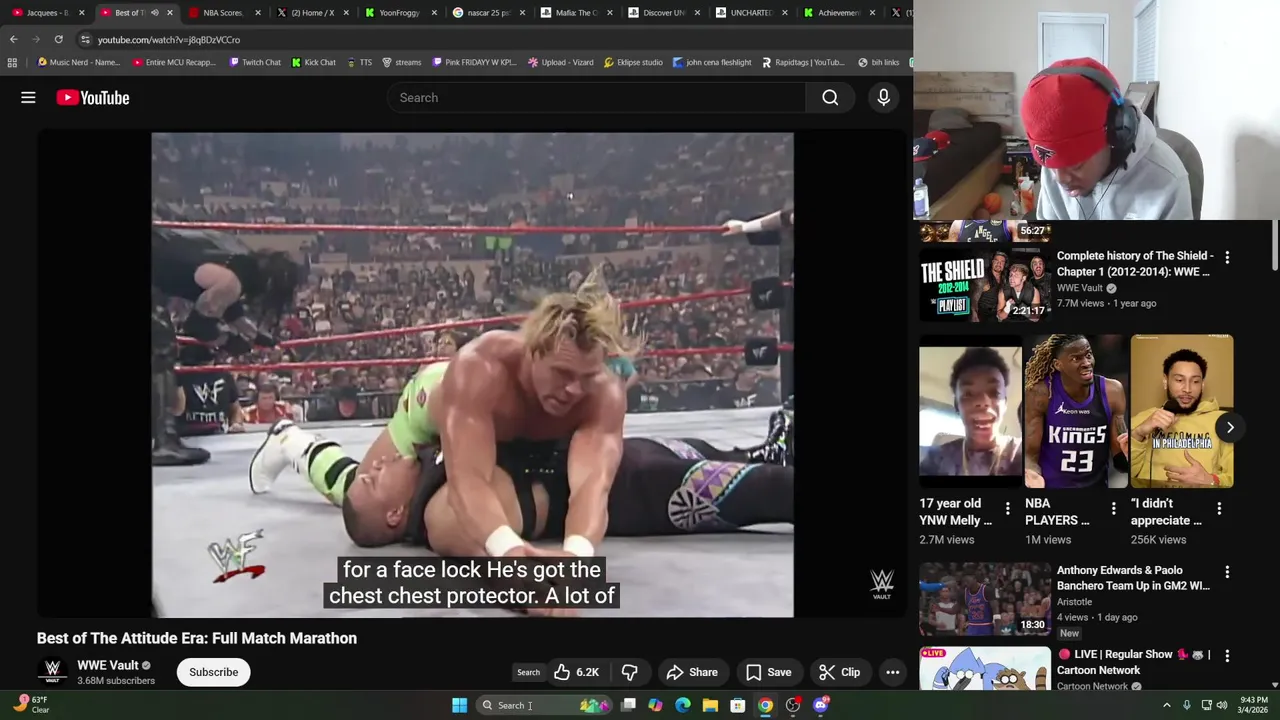Open TTS bookmark
Viewport: 1280px width, 720px height.
point(359,62)
